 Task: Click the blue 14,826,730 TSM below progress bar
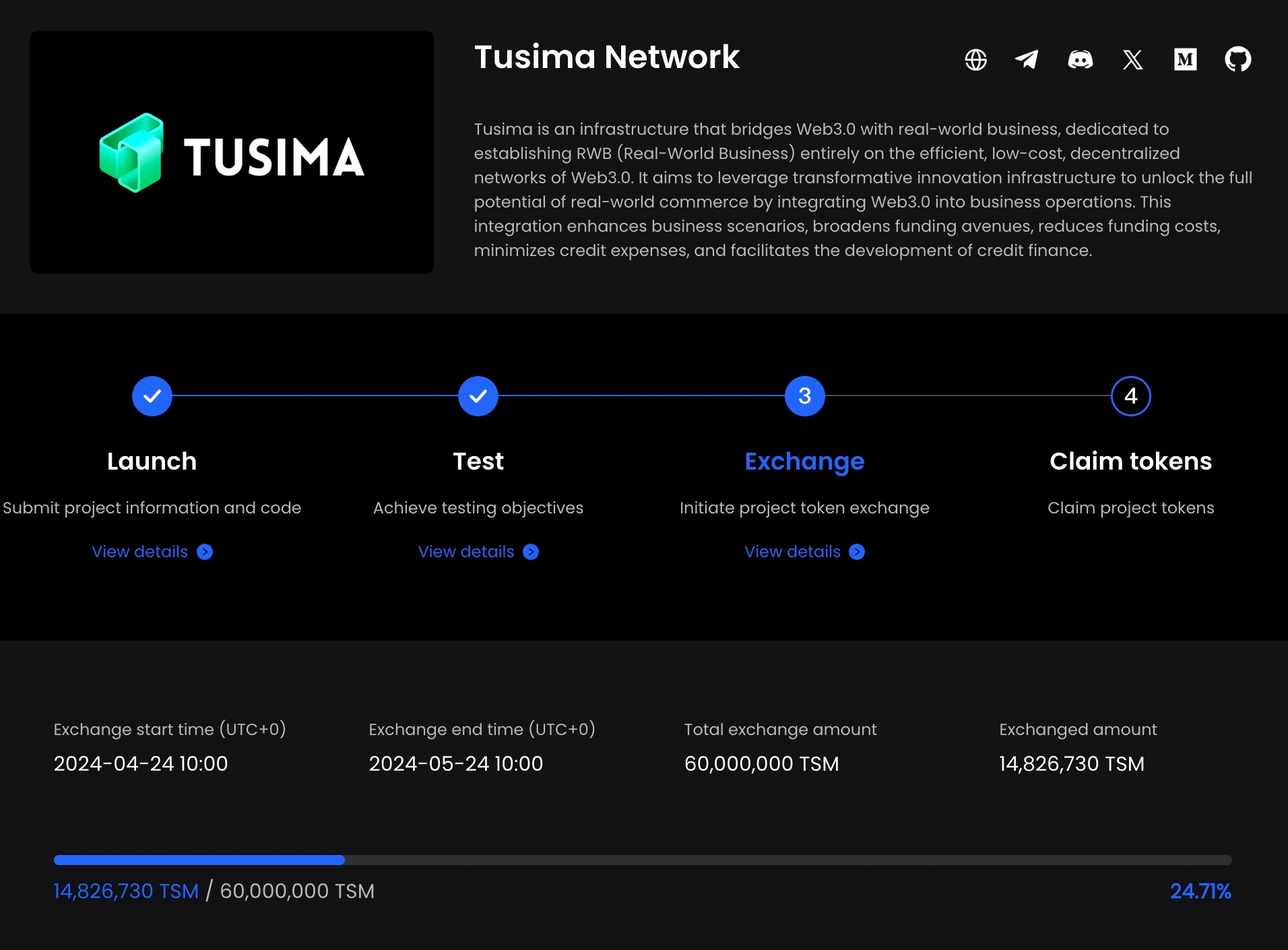tap(127, 891)
